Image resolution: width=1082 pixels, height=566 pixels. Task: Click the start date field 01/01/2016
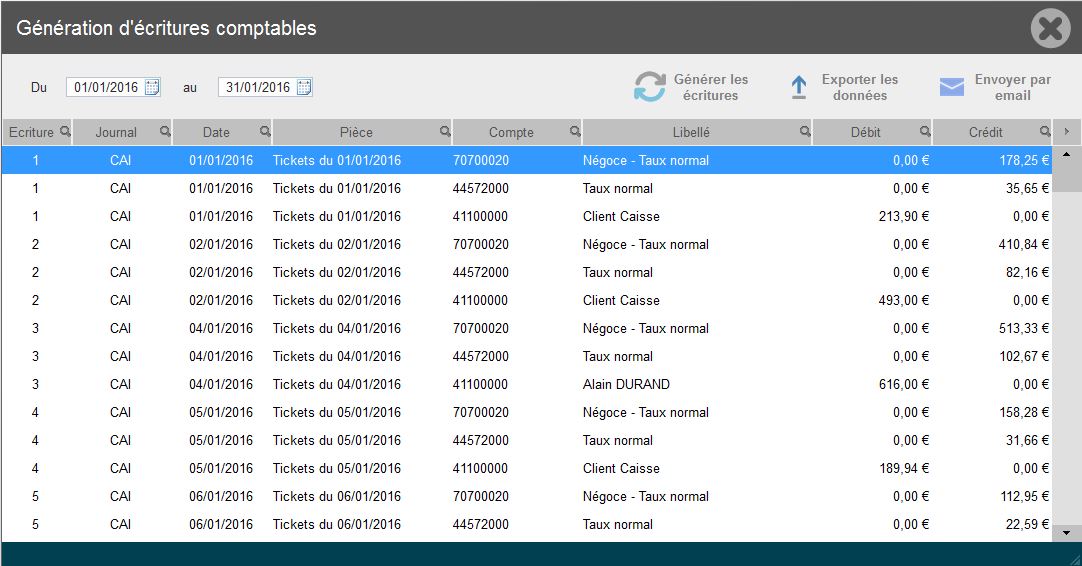(x=105, y=87)
